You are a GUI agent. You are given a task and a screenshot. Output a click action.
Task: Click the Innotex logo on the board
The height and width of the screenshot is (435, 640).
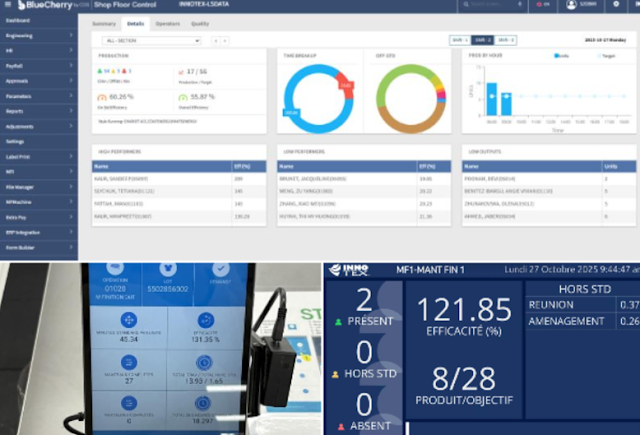point(349,270)
